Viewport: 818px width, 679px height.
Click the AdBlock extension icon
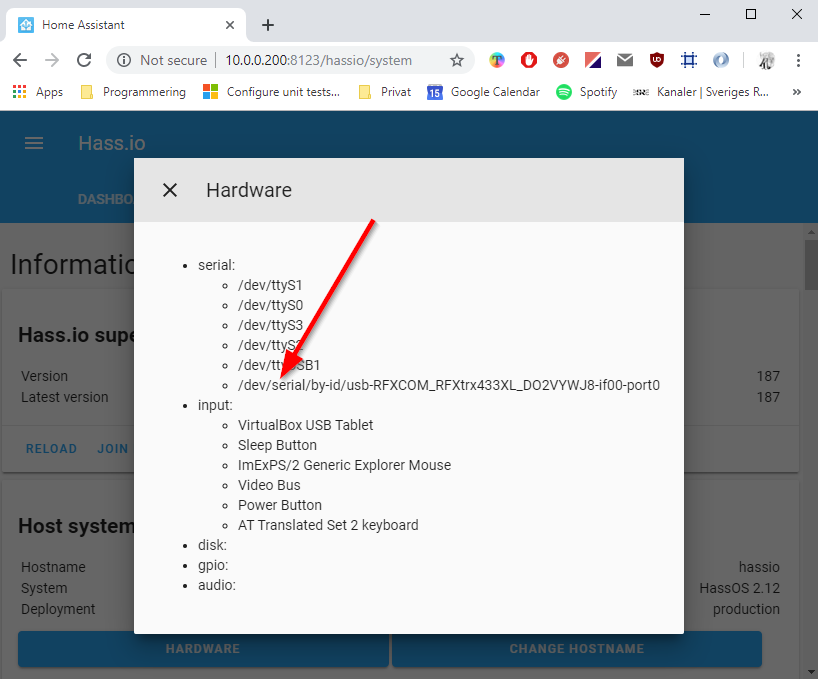pyautogui.click(x=529, y=60)
